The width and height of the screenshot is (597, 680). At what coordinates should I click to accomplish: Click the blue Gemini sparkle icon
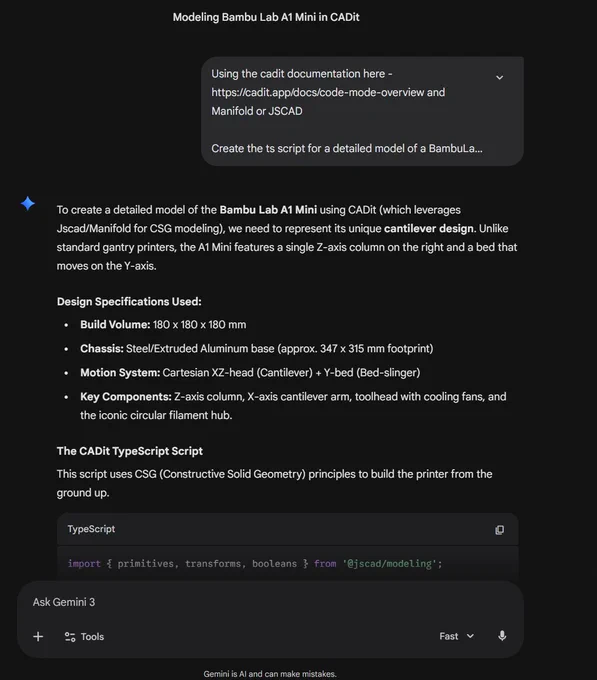[28, 203]
